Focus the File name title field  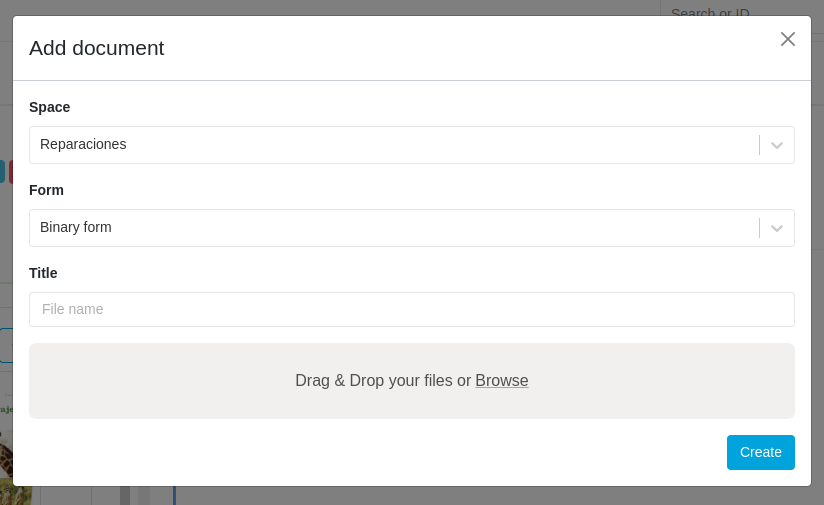pos(411,309)
